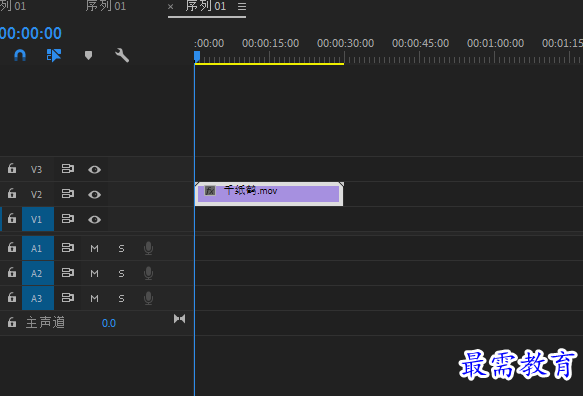Viewport: 583px width, 396px height.
Task: Open timeline display settings wrench
Action: [122, 55]
